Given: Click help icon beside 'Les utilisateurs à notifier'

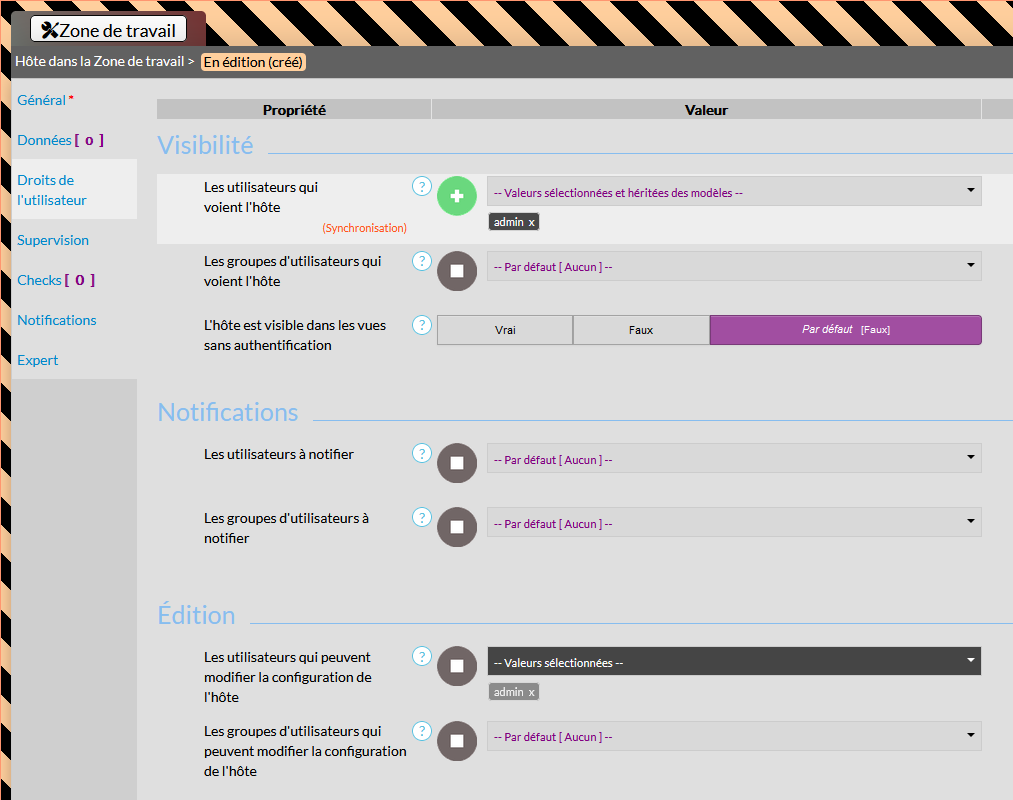Looking at the screenshot, I should click(422, 454).
